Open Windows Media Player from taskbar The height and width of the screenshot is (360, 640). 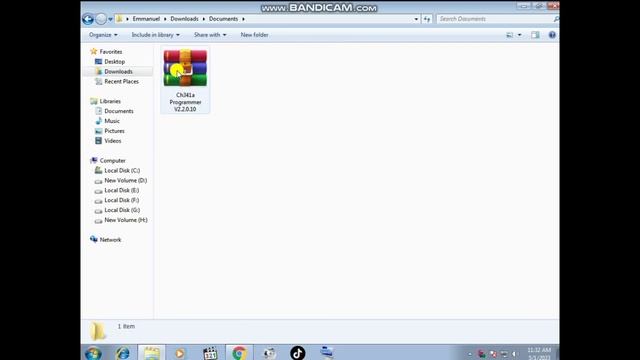(x=180, y=353)
